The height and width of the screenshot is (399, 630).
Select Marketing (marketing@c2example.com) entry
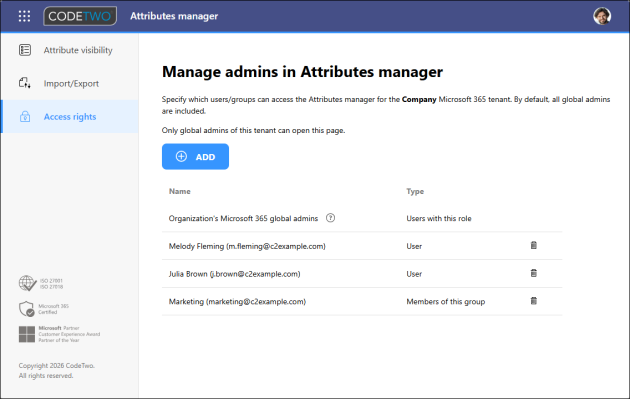coord(237,301)
